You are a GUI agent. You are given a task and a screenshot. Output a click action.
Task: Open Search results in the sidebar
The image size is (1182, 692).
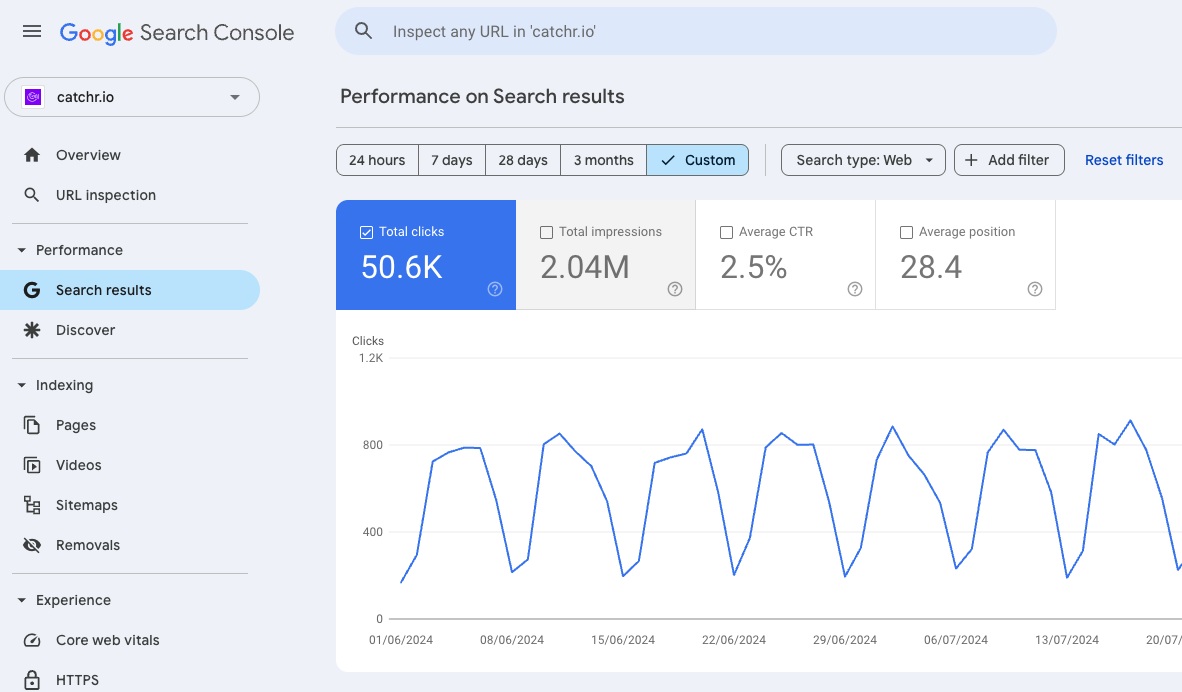pyautogui.click(x=130, y=290)
